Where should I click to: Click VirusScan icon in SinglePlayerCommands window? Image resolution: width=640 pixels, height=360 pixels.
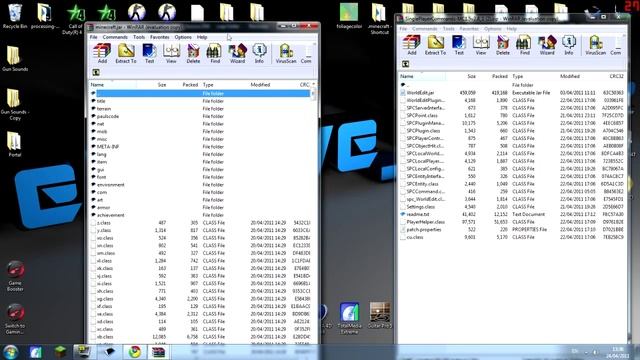(x=596, y=45)
